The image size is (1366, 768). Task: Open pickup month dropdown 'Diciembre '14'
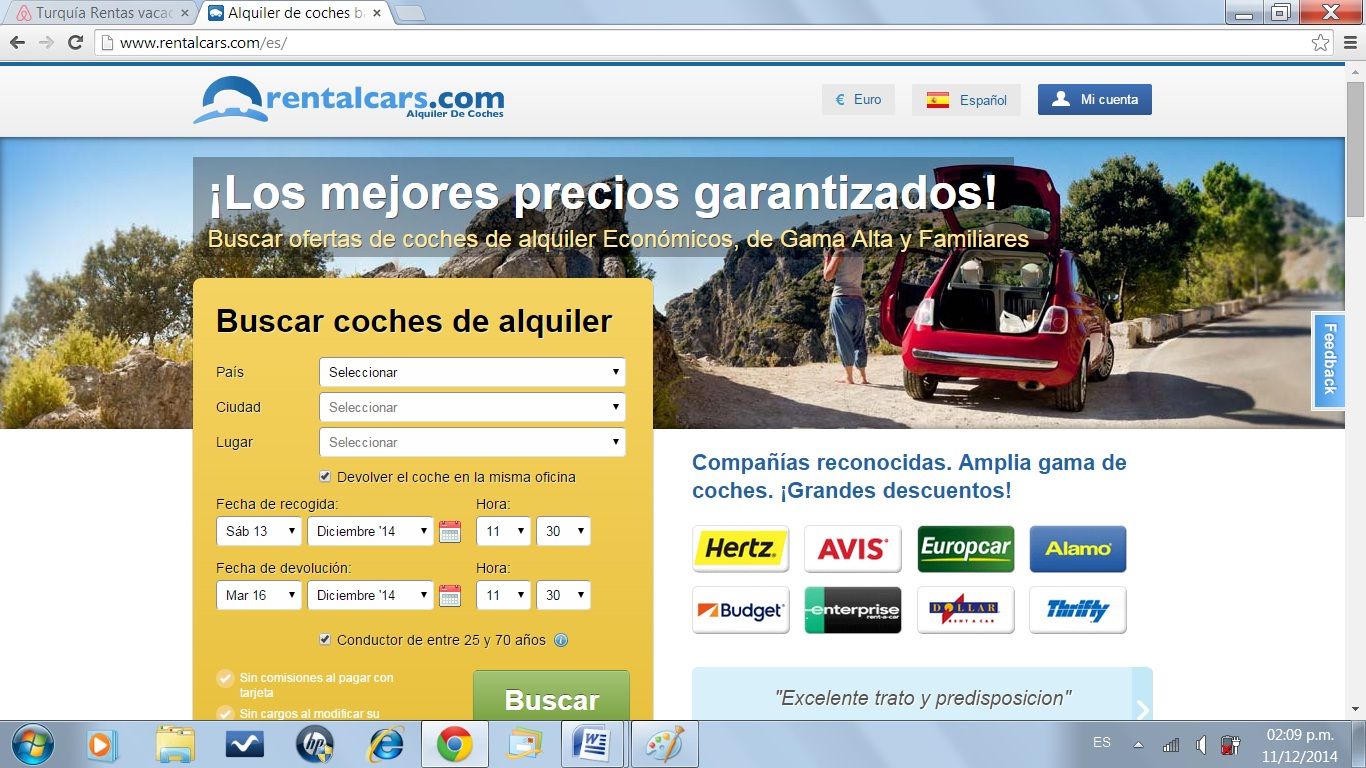[370, 532]
